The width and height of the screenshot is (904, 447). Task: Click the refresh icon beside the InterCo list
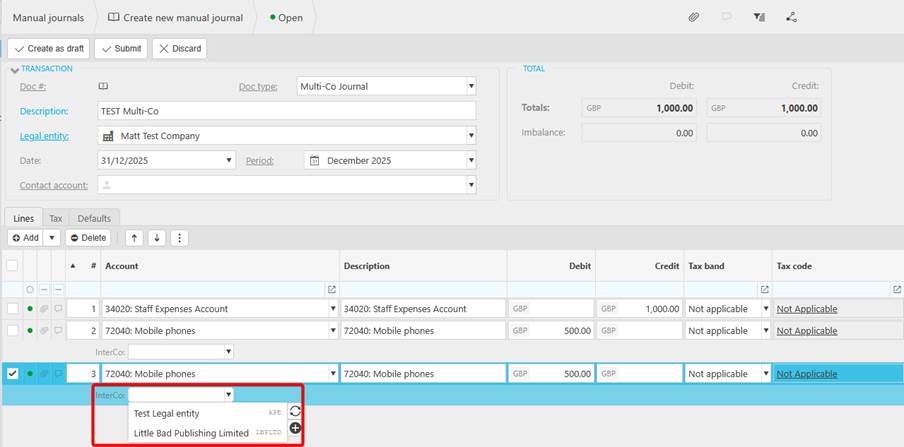click(x=295, y=411)
